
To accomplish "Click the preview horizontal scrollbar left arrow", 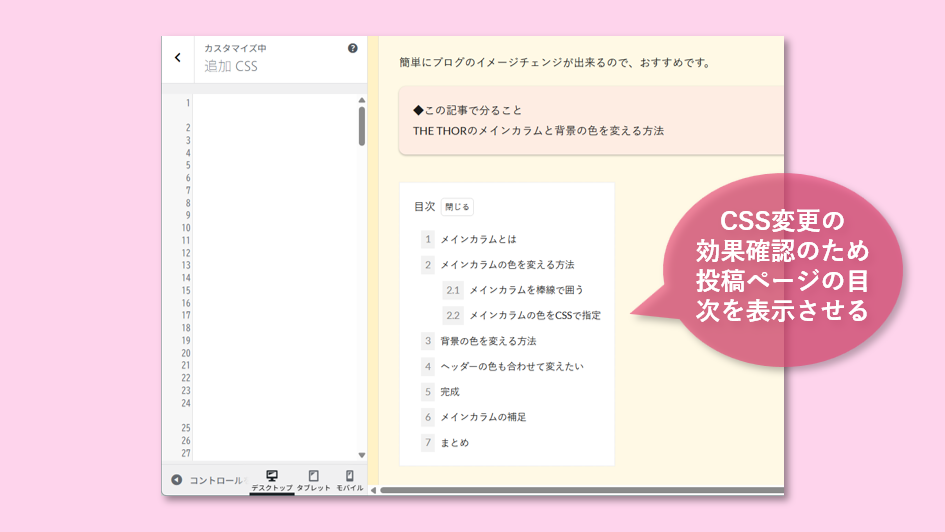I will pos(374,490).
